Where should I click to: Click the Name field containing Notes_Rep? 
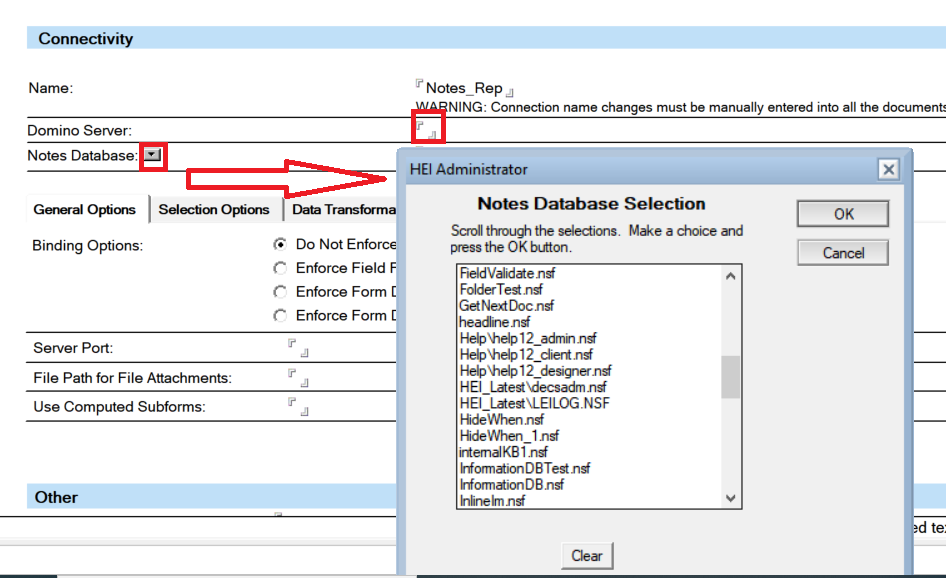pyautogui.click(x=464, y=89)
